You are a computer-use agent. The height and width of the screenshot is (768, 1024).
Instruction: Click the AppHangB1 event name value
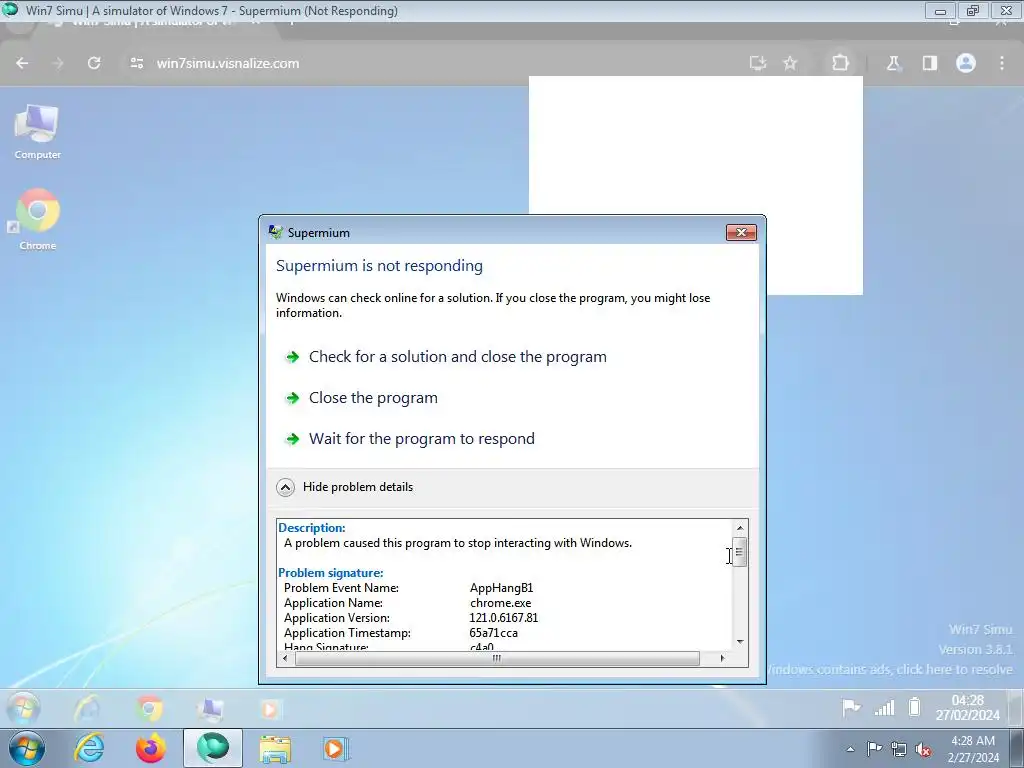coord(502,588)
